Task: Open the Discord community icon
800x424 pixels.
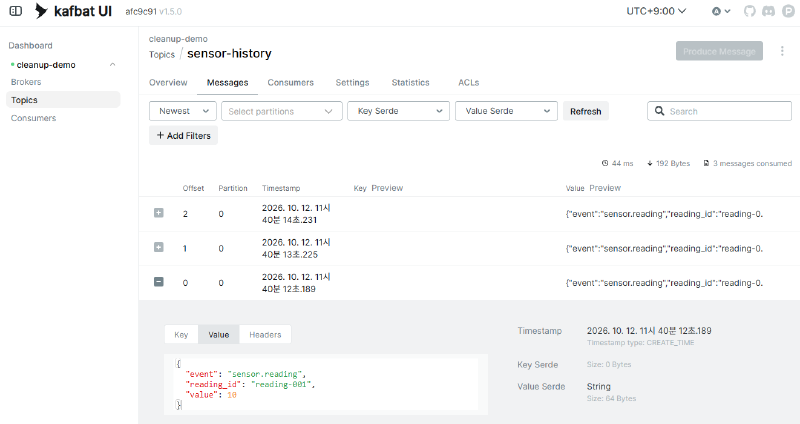Action: pyautogui.click(x=769, y=11)
